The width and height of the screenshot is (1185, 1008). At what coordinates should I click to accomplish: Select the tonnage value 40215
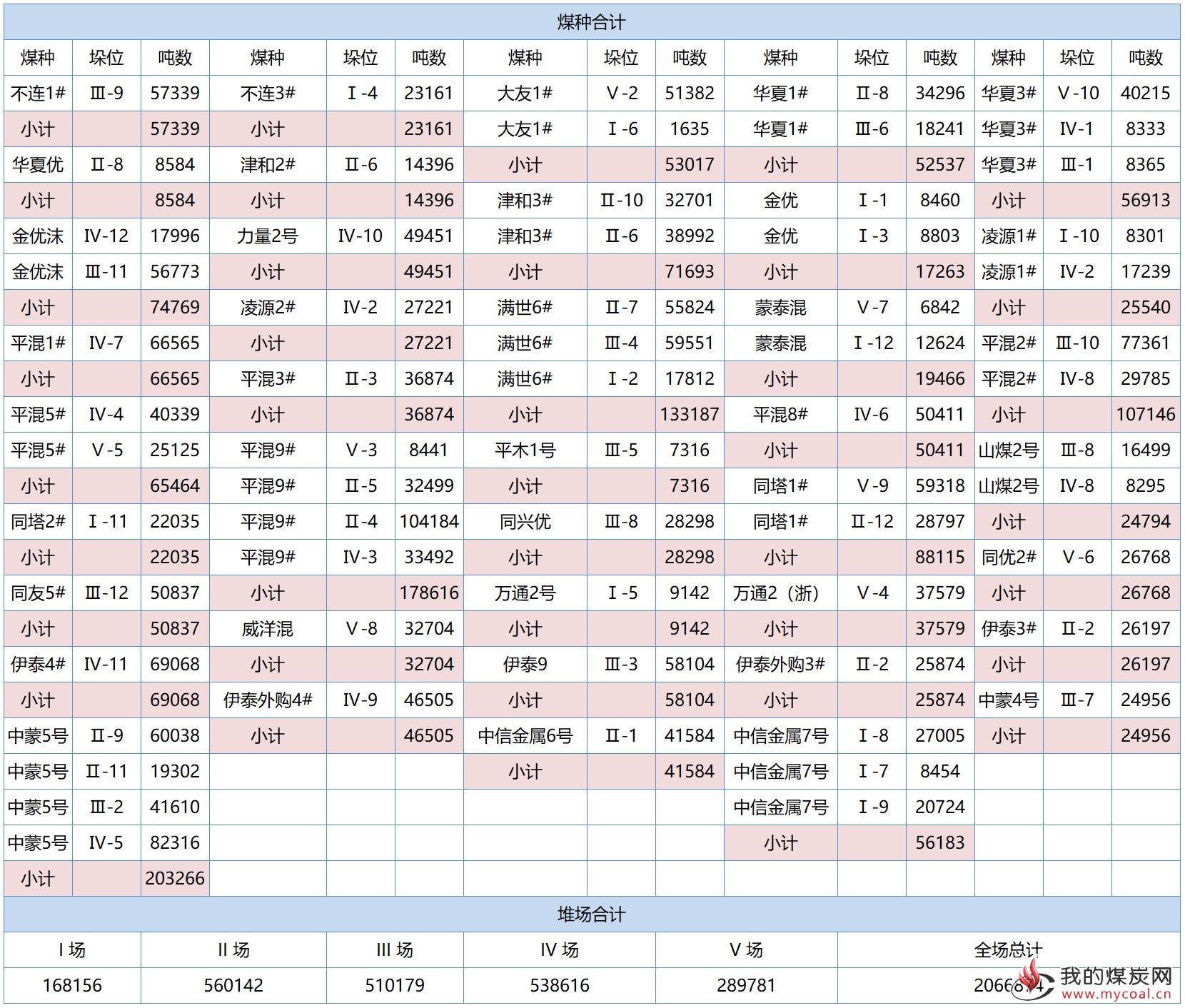tap(1146, 93)
